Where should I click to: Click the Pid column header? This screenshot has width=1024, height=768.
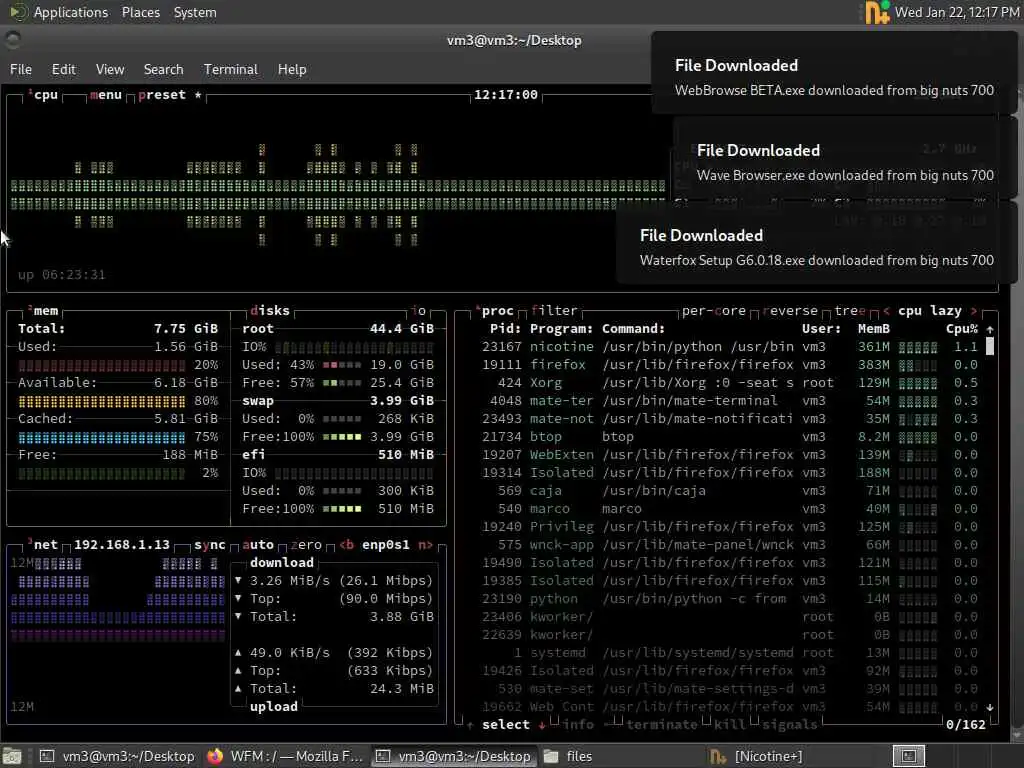[x=505, y=329]
